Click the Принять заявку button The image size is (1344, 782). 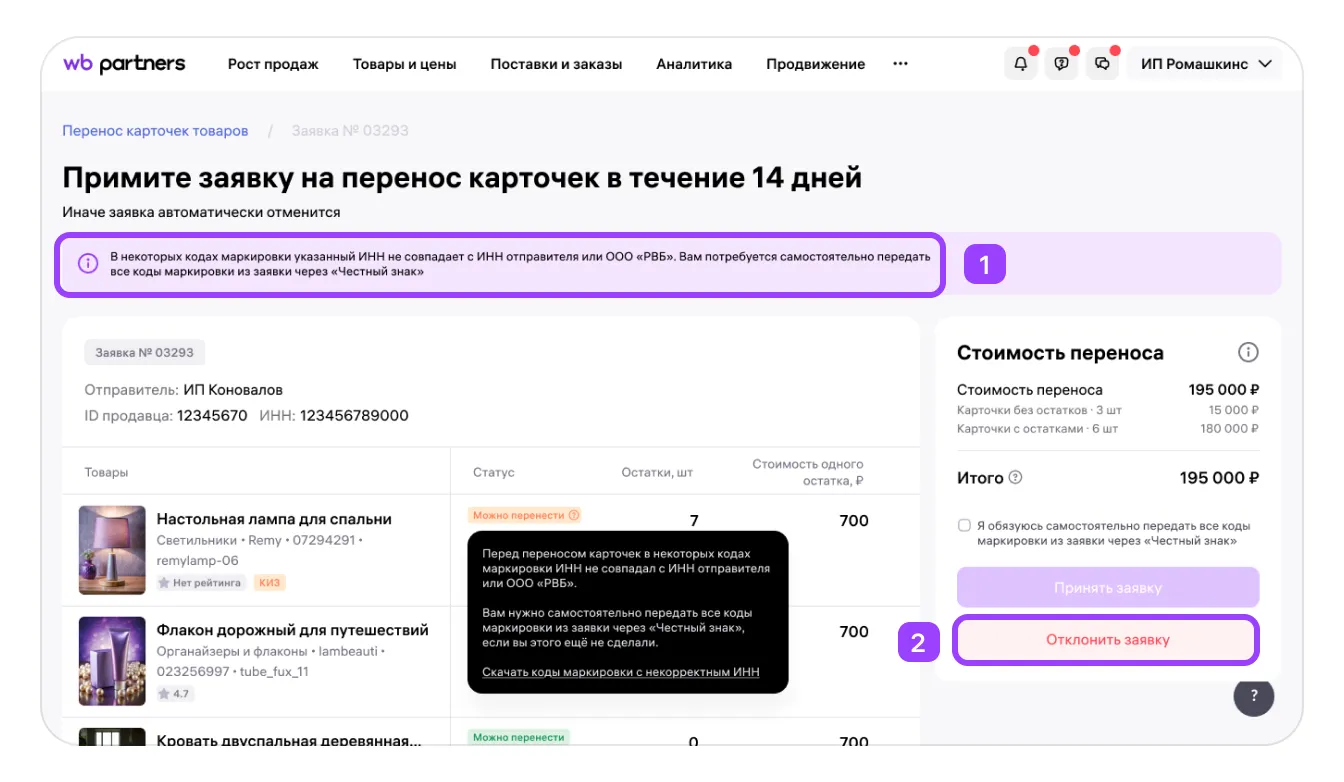coord(1108,588)
